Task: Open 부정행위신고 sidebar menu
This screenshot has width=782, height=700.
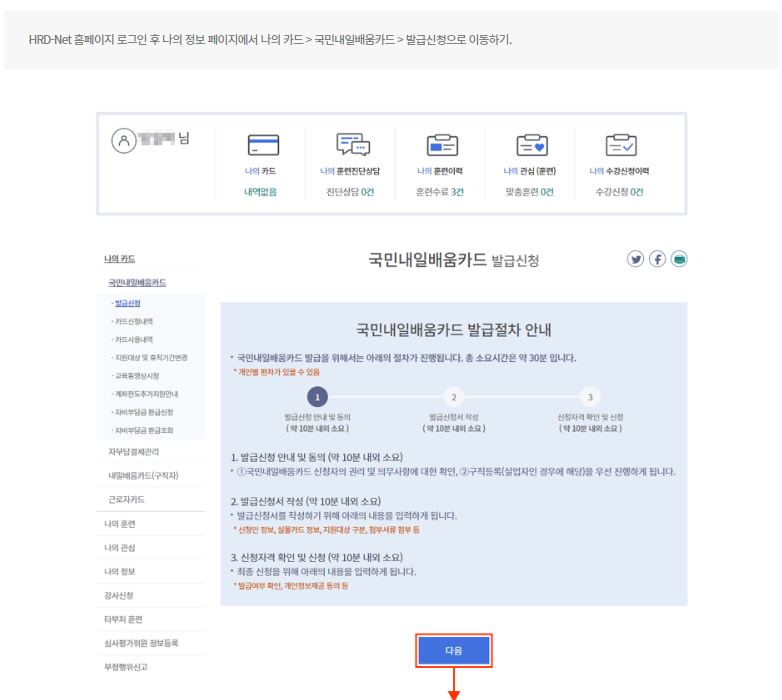Action: (126, 668)
